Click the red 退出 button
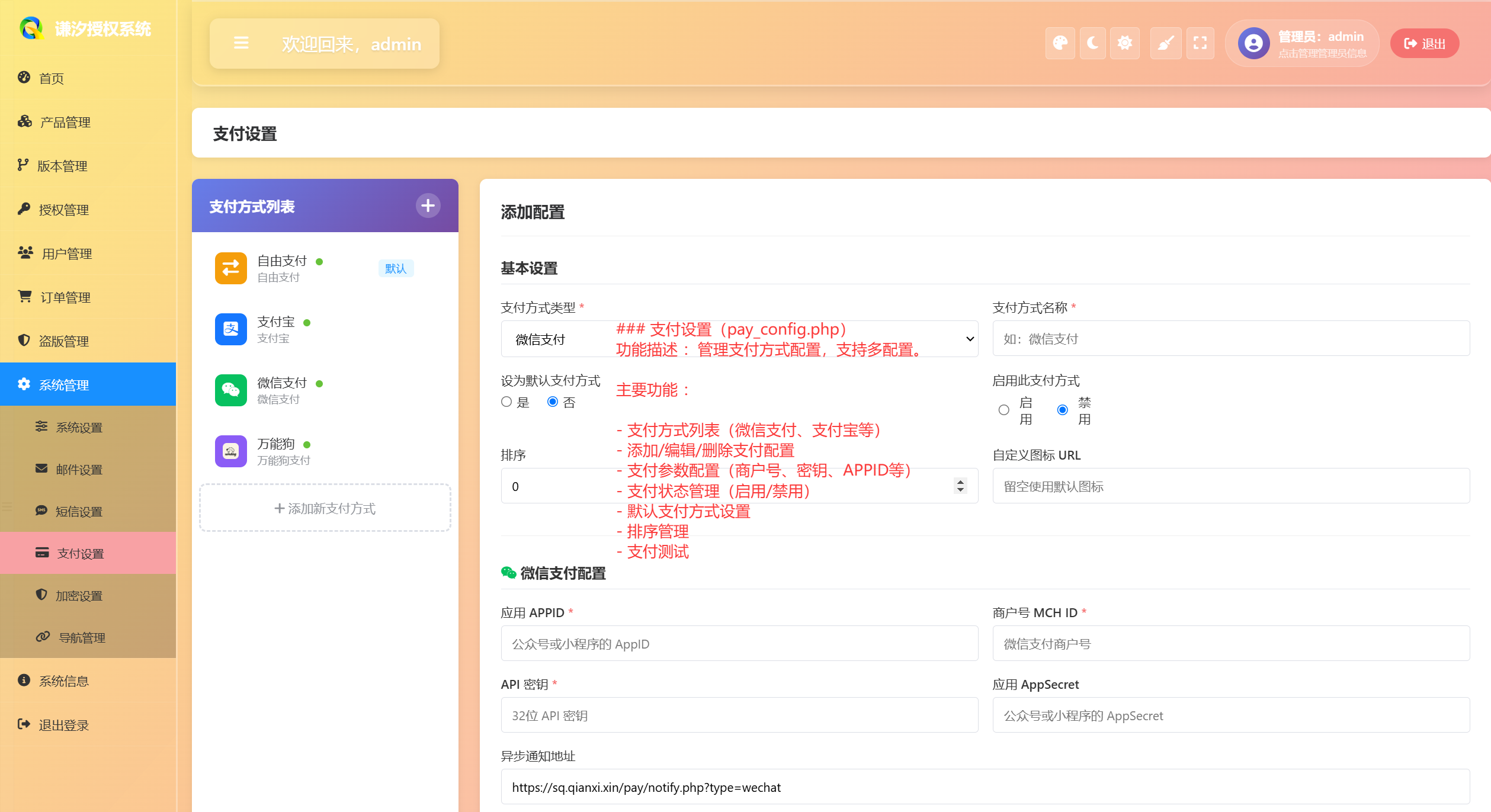The width and height of the screenshot is (1491, 812). click(x=1425, y=43)
